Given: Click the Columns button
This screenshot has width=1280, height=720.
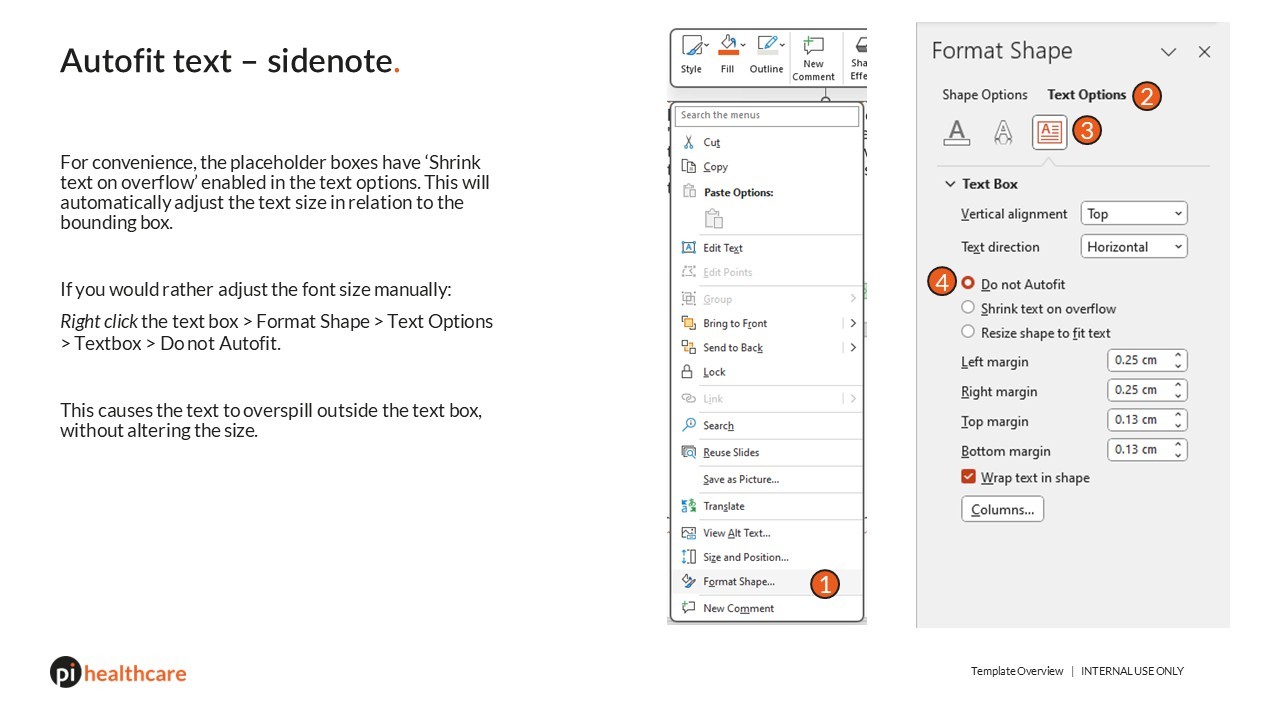Looking at the screenshot, I should tap(1002, 509).
